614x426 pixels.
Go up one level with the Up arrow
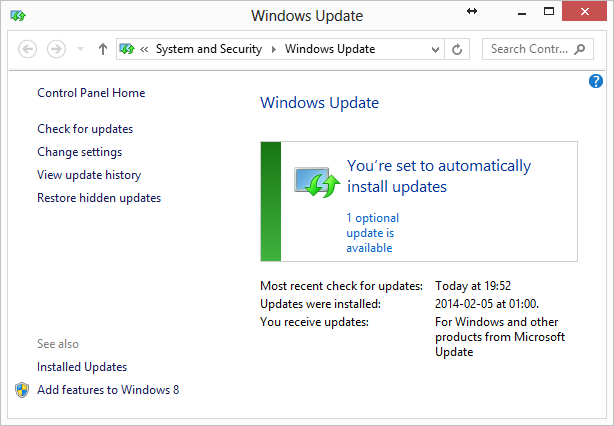[103, 49]
